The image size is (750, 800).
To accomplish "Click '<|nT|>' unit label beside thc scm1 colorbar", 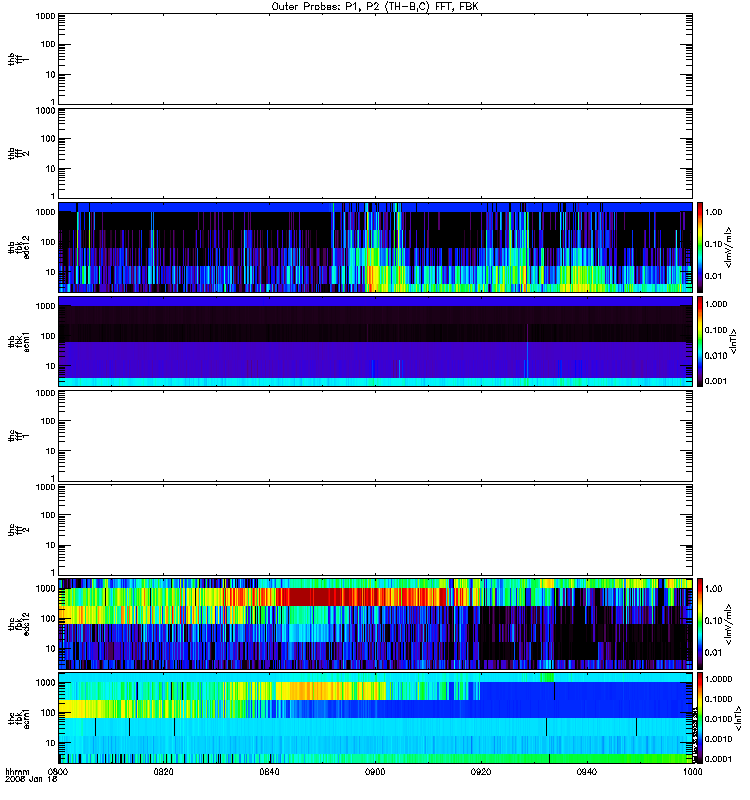I will [x=737, y=718].
